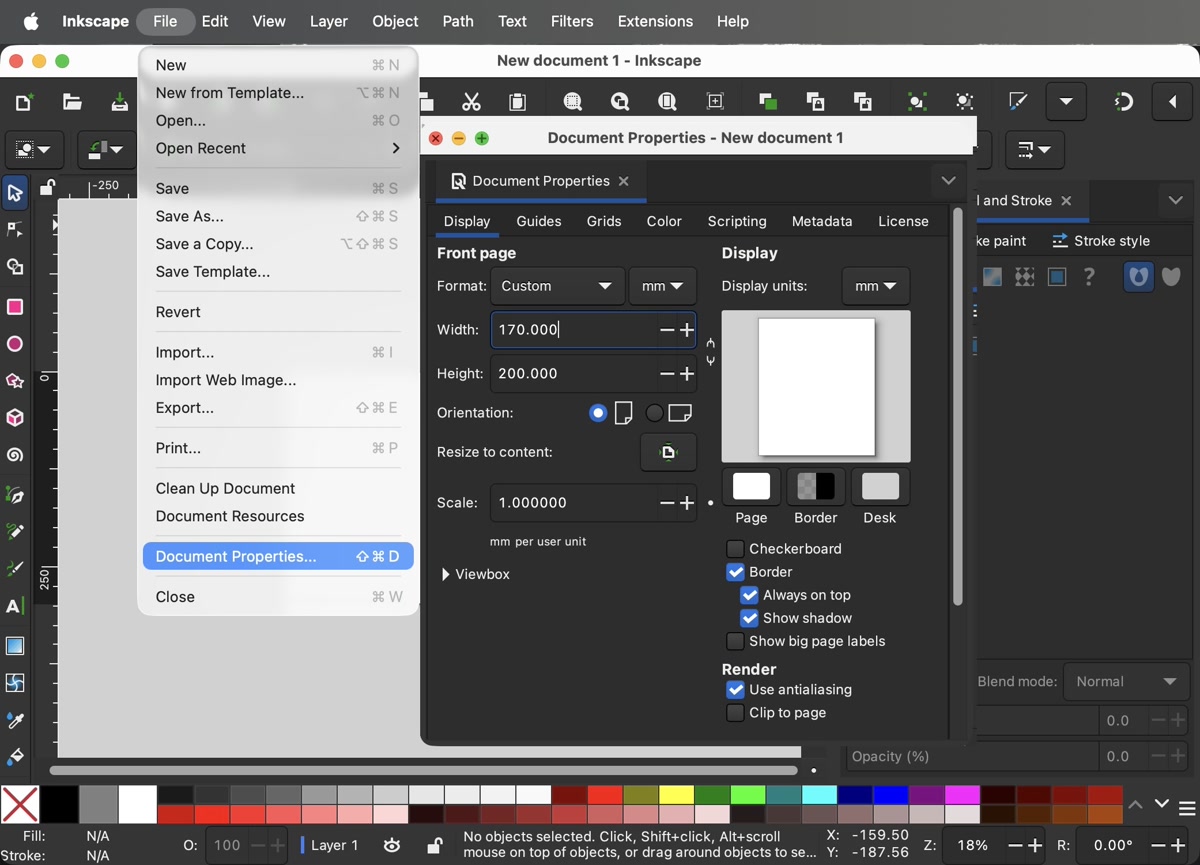
Task: Open the Display units dropdown
Action: (x=875, y=286)
